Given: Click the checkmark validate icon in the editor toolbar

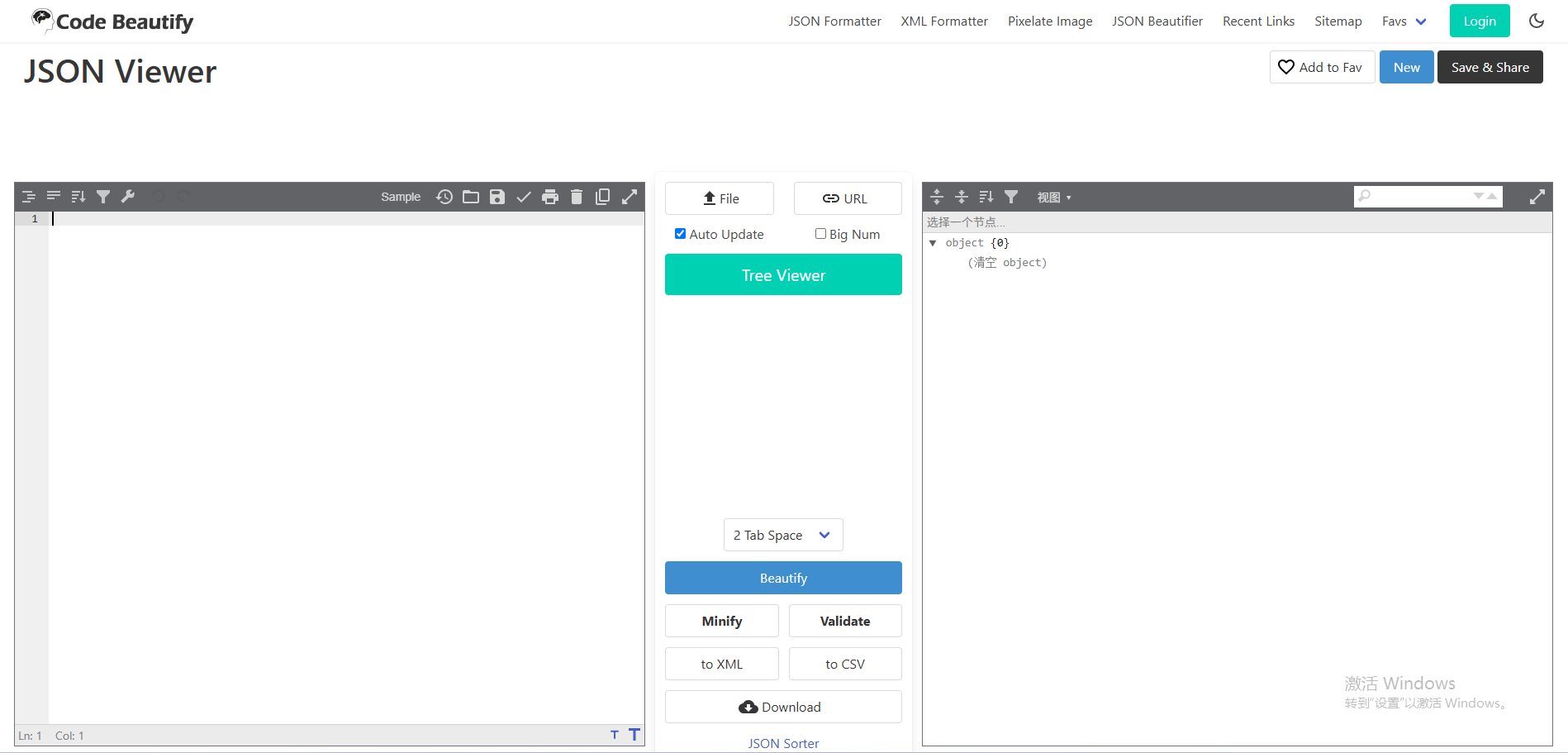Looking at the screenshot, I should [524, 197].
